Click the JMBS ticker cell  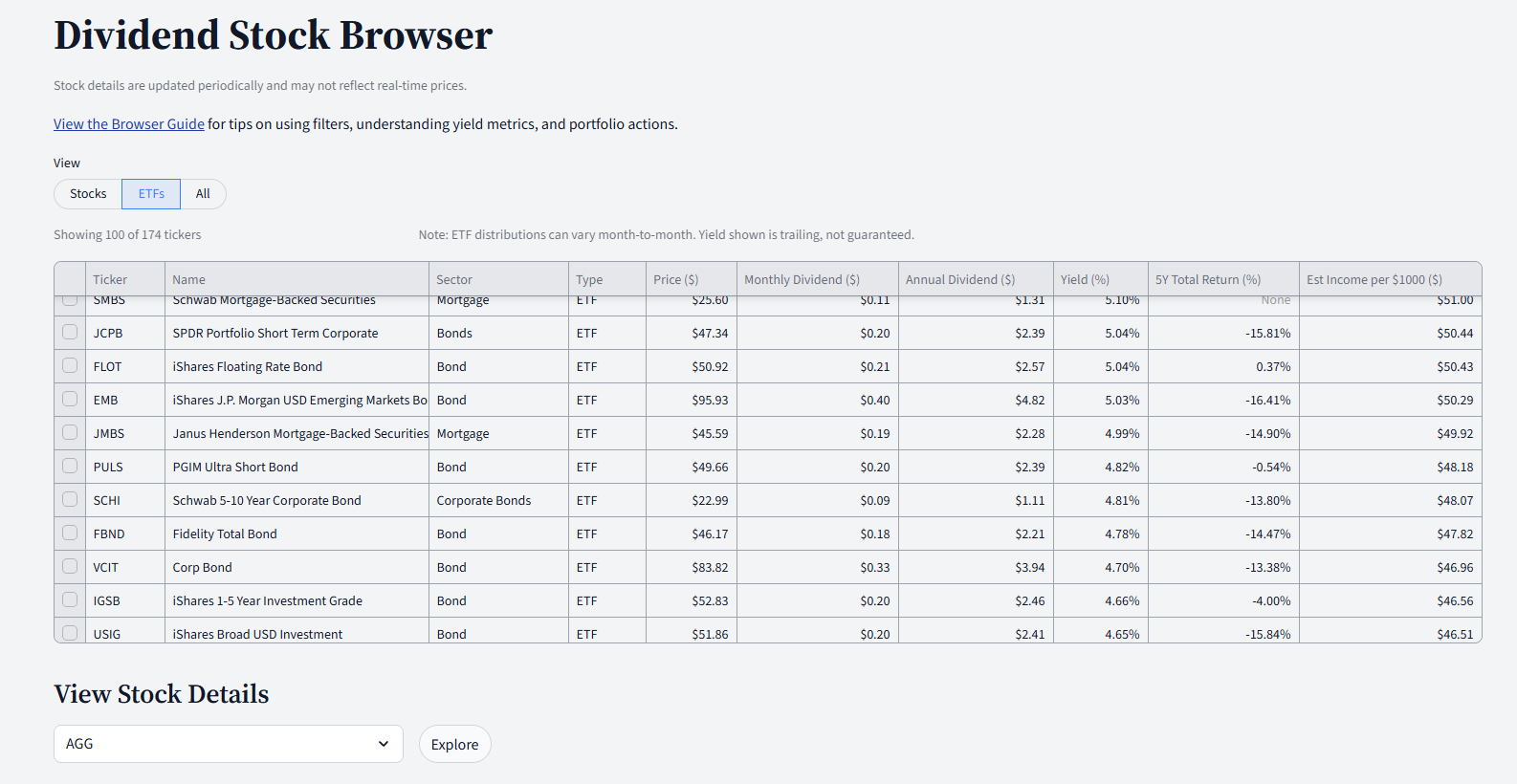(x=125, y=433)
